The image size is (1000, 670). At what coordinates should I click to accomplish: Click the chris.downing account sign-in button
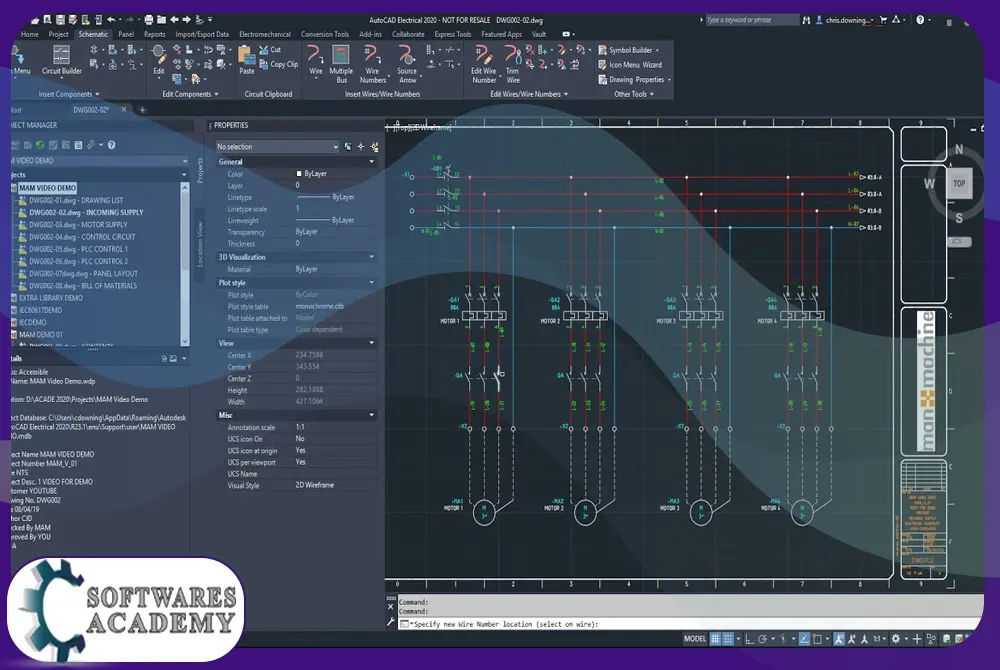pos(844,20)
